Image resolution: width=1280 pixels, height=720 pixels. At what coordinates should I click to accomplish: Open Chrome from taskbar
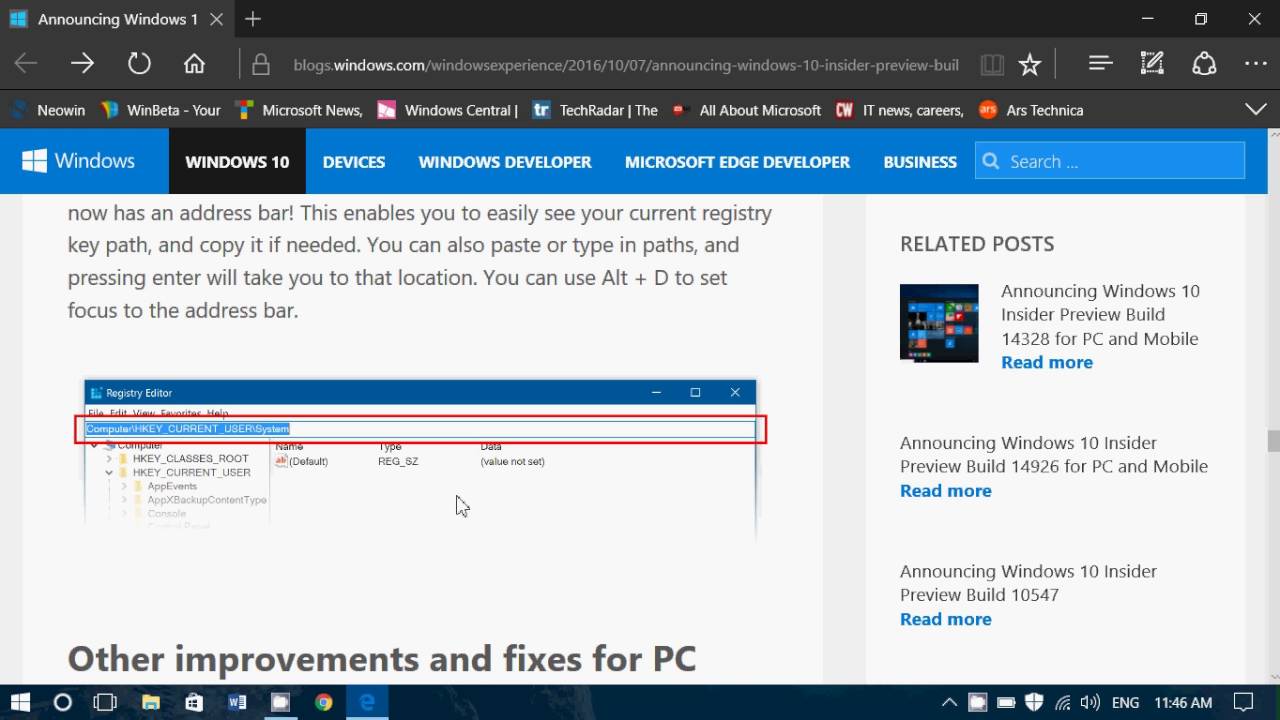(x=323, y=702)
